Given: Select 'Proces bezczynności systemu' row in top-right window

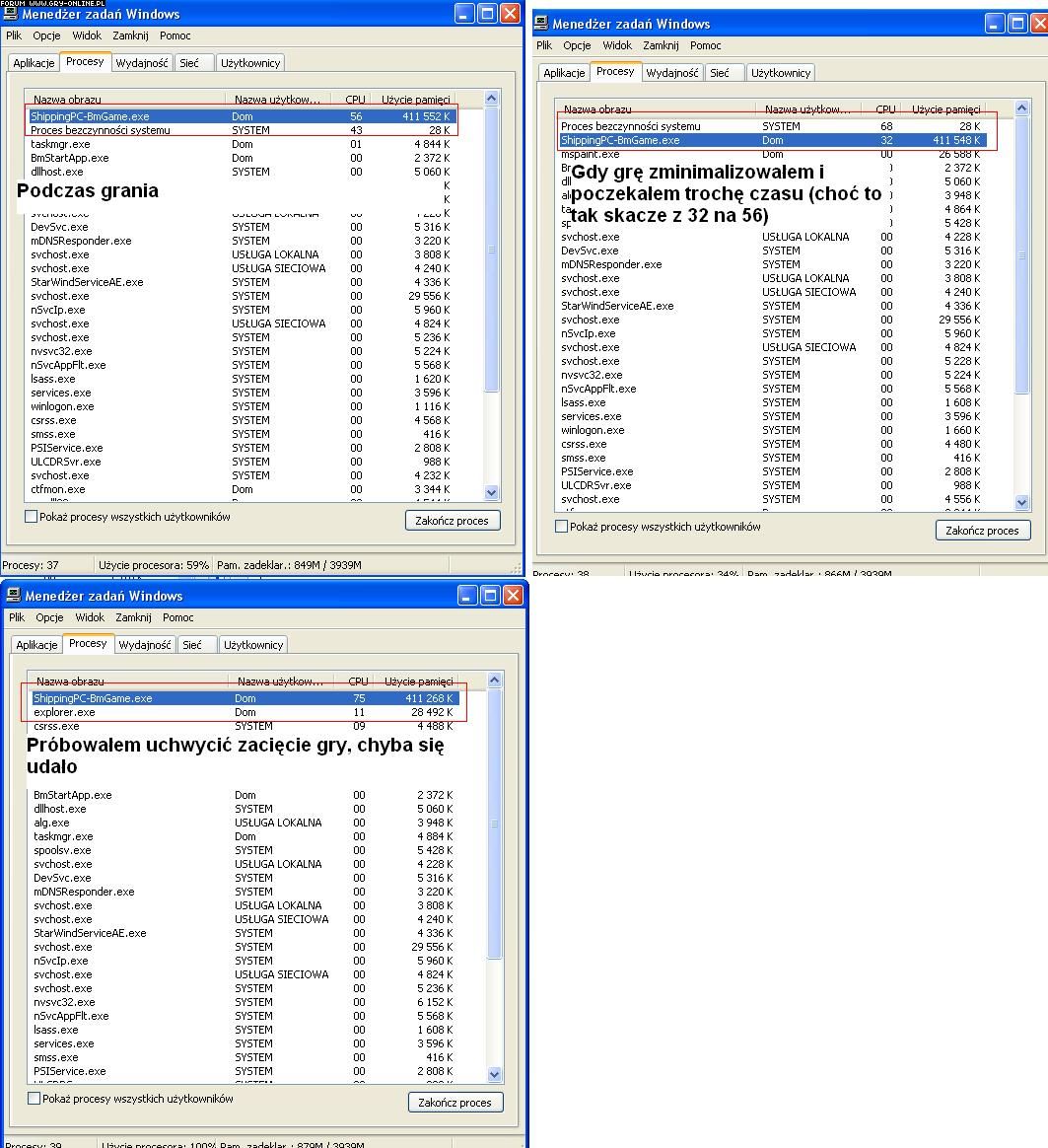Looking at the screenshot, I should (x=772, y=126).
